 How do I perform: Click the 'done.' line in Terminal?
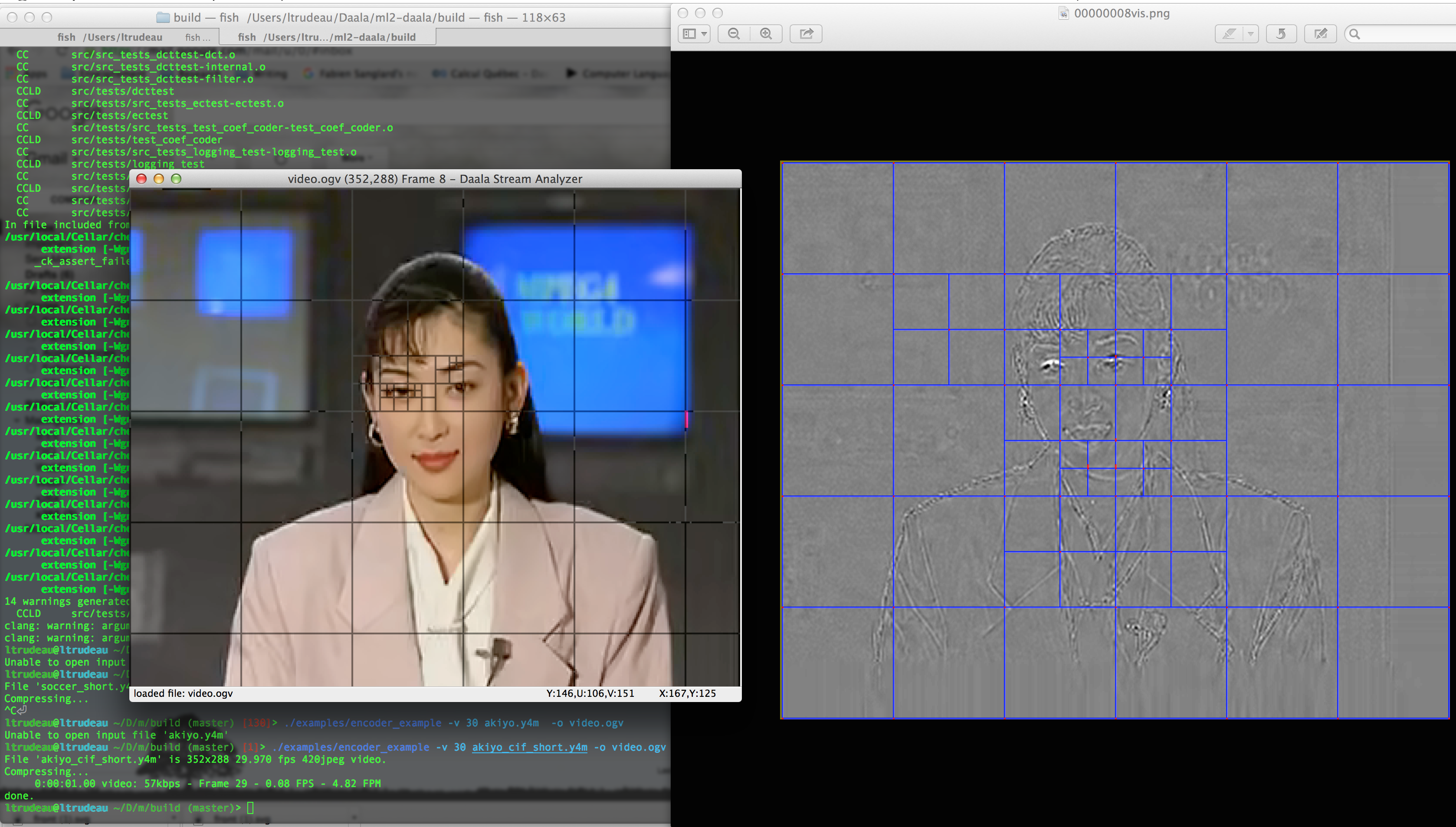point(20,796)
